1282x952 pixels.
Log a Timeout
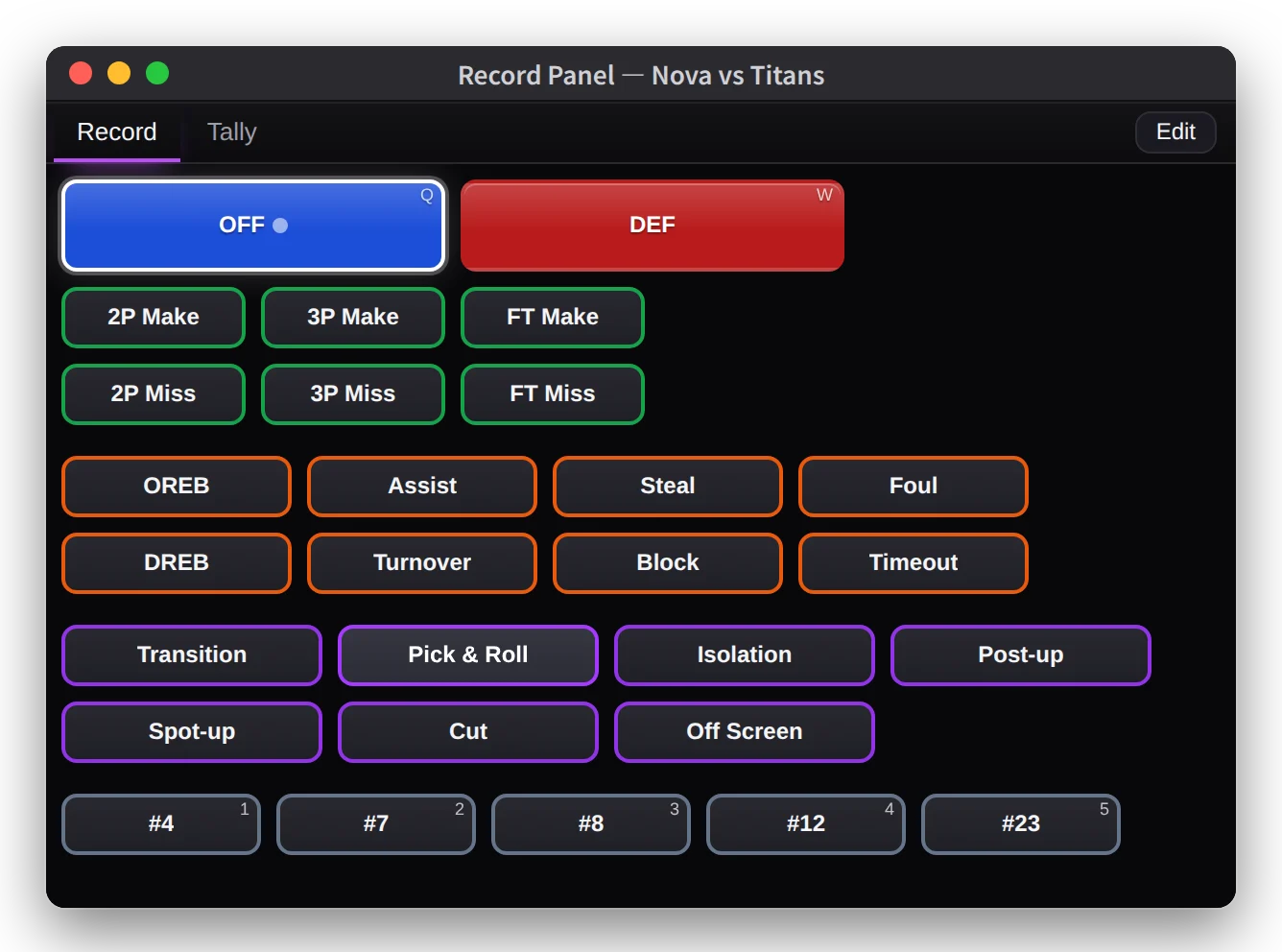click(x=914, y=563)
